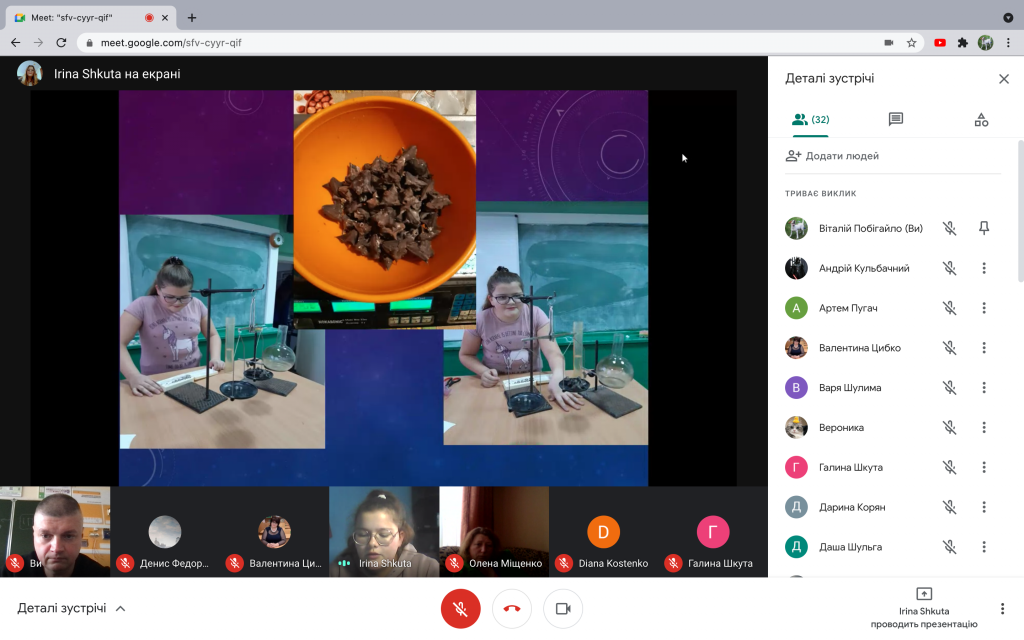This screenshot has width=1024, height=640.
Task: Select Олена Міщенко video thumbnail
Action: pyautogui.click(x=494, y=532)
